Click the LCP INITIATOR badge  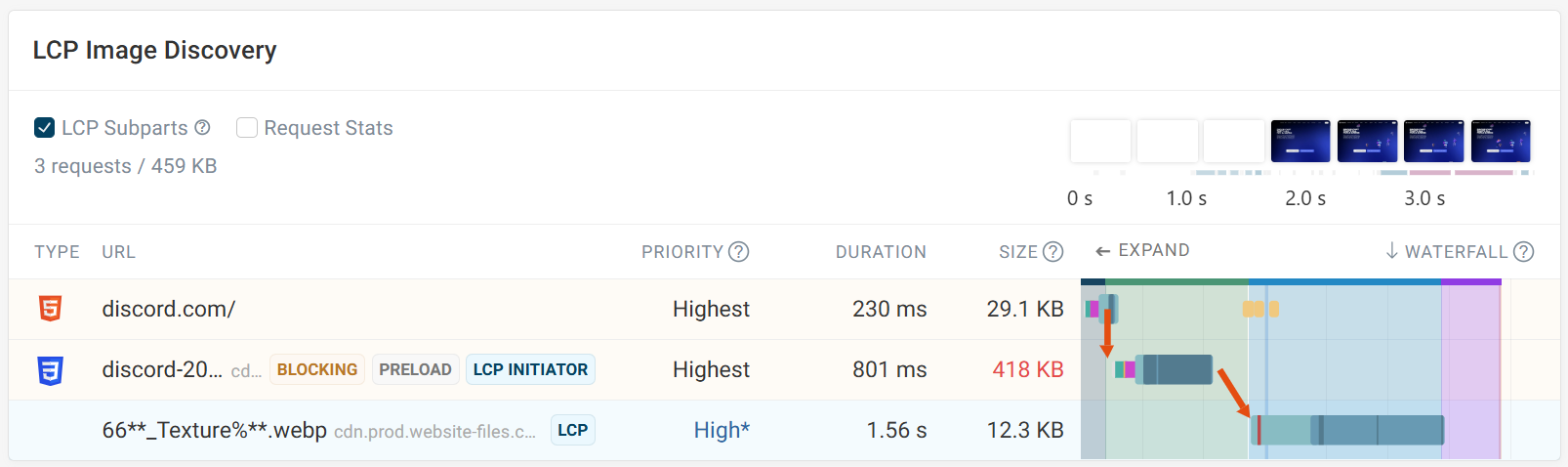[530, 369]
